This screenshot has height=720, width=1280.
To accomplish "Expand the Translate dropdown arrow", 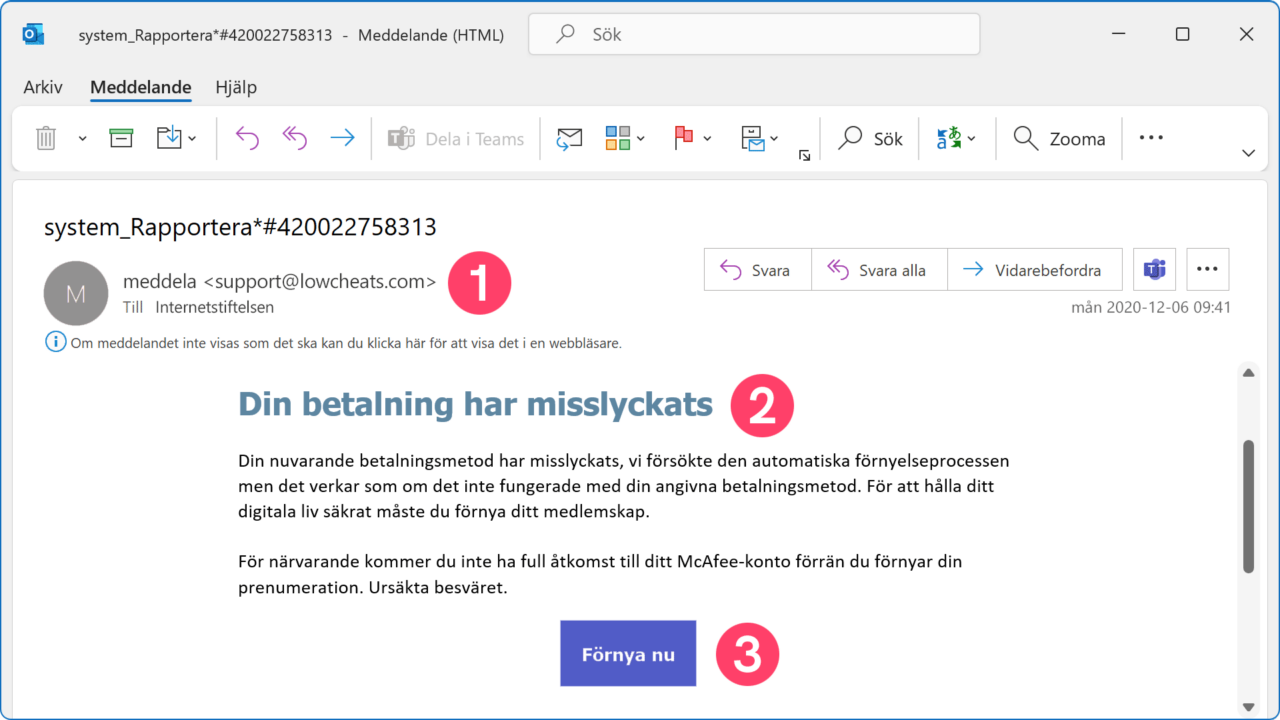I will [971, 139].
